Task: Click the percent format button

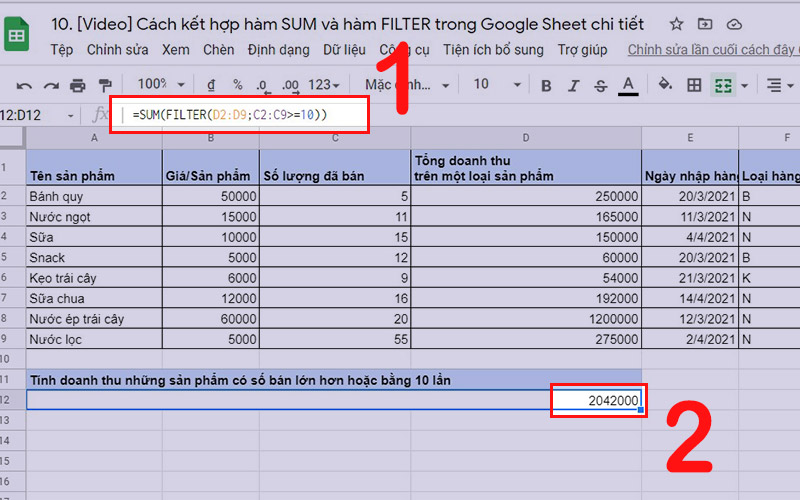Action: coord(237,85)
